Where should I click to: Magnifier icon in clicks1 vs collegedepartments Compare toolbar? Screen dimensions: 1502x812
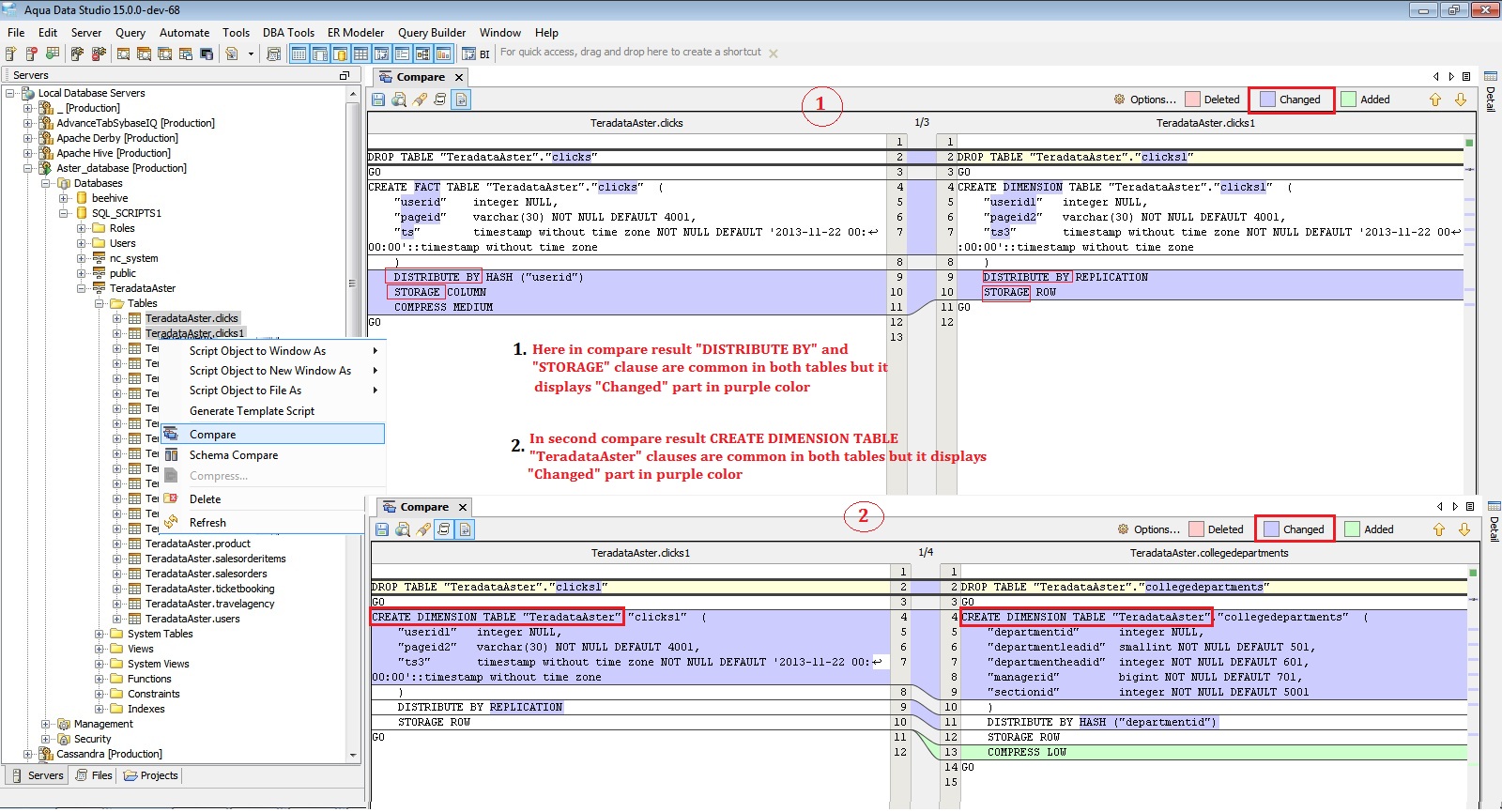tap(403, 529)
